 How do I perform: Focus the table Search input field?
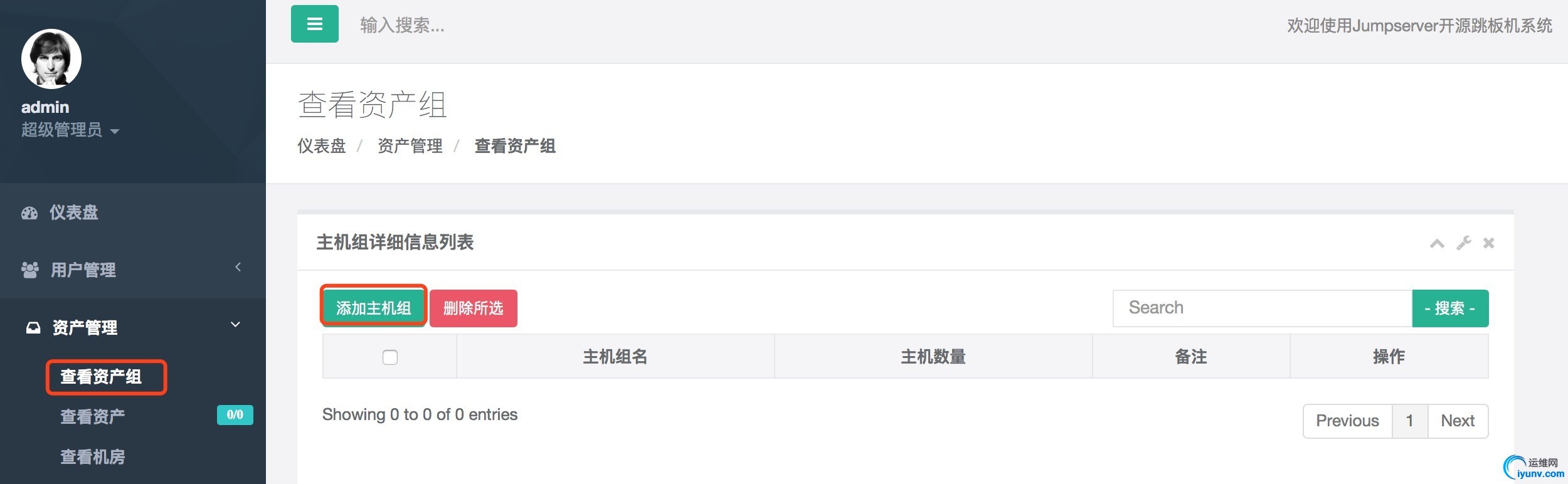(x=1261, y=308)
